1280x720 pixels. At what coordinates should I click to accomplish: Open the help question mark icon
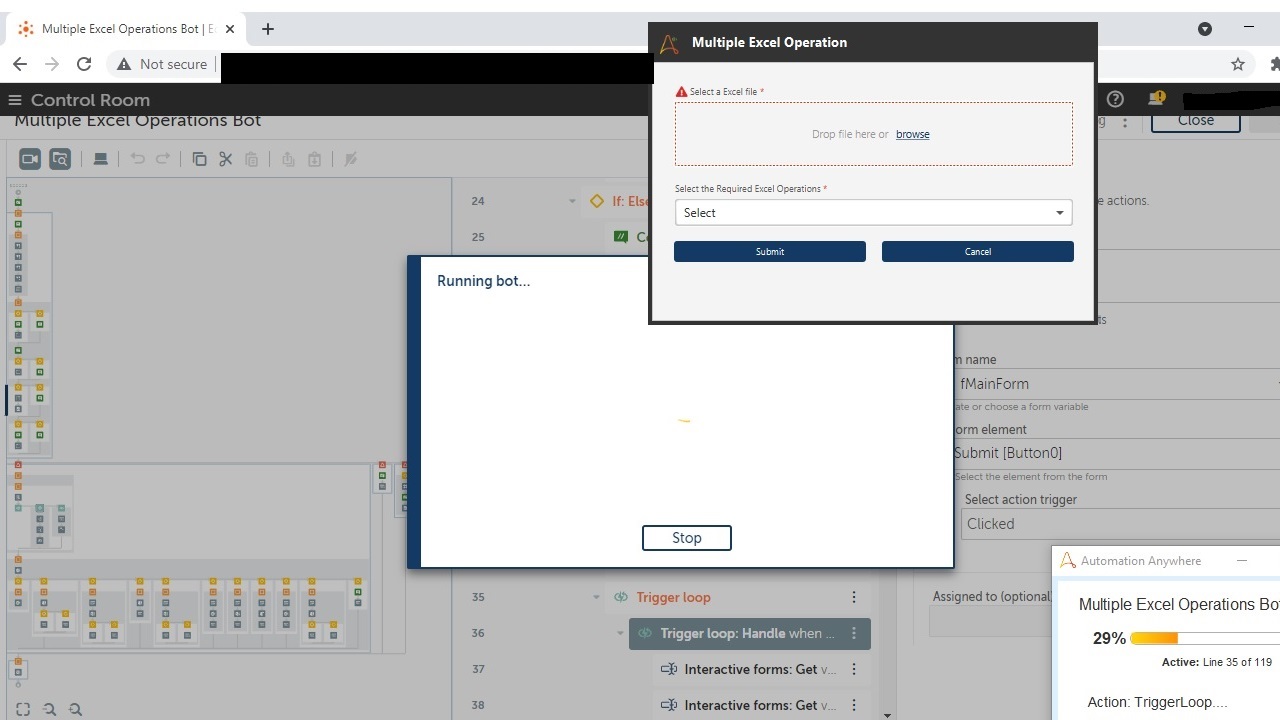(x=1115, y=99)
